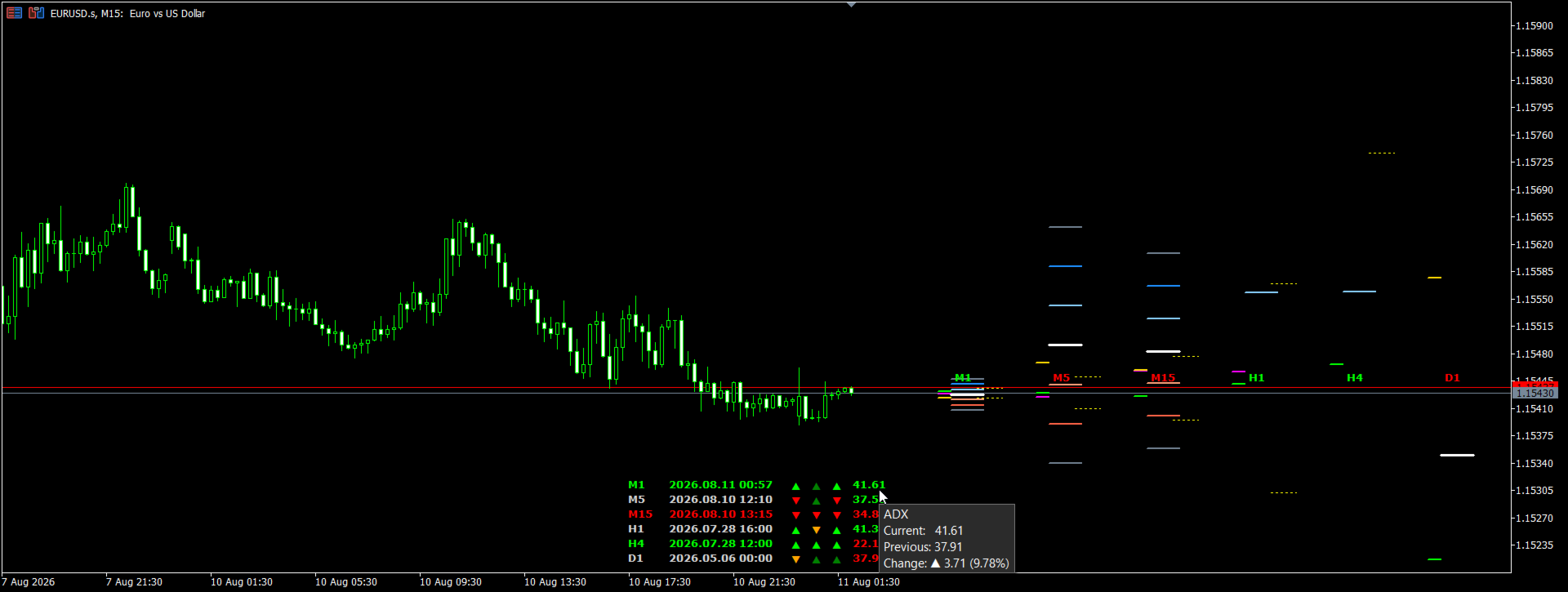Screen dimensions: 1568x592
Task: Click the 1.15430 current price label
Action: [x=1535, y=394]
